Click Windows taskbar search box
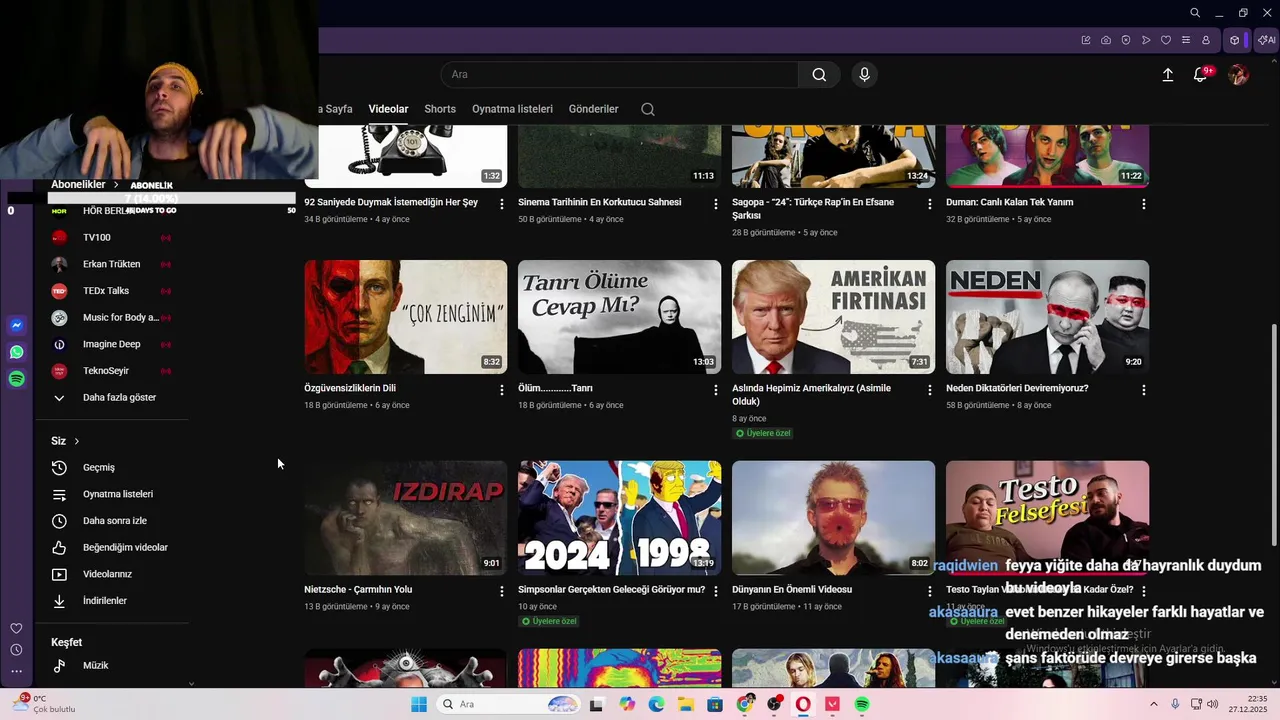Screen dimensions: 1280x720 tap(509, 705)
